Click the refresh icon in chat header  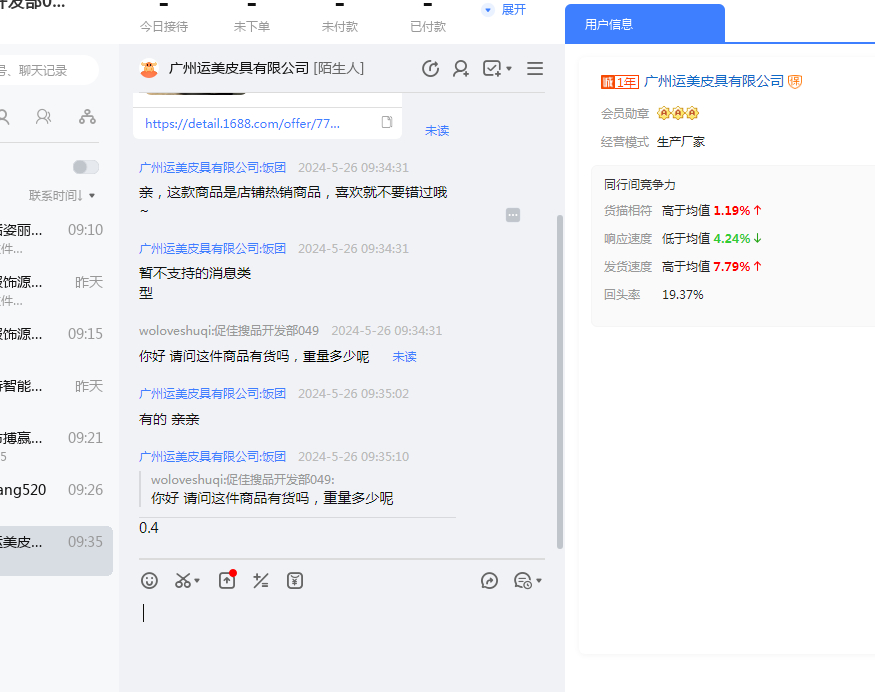click(x=431, y=68)
